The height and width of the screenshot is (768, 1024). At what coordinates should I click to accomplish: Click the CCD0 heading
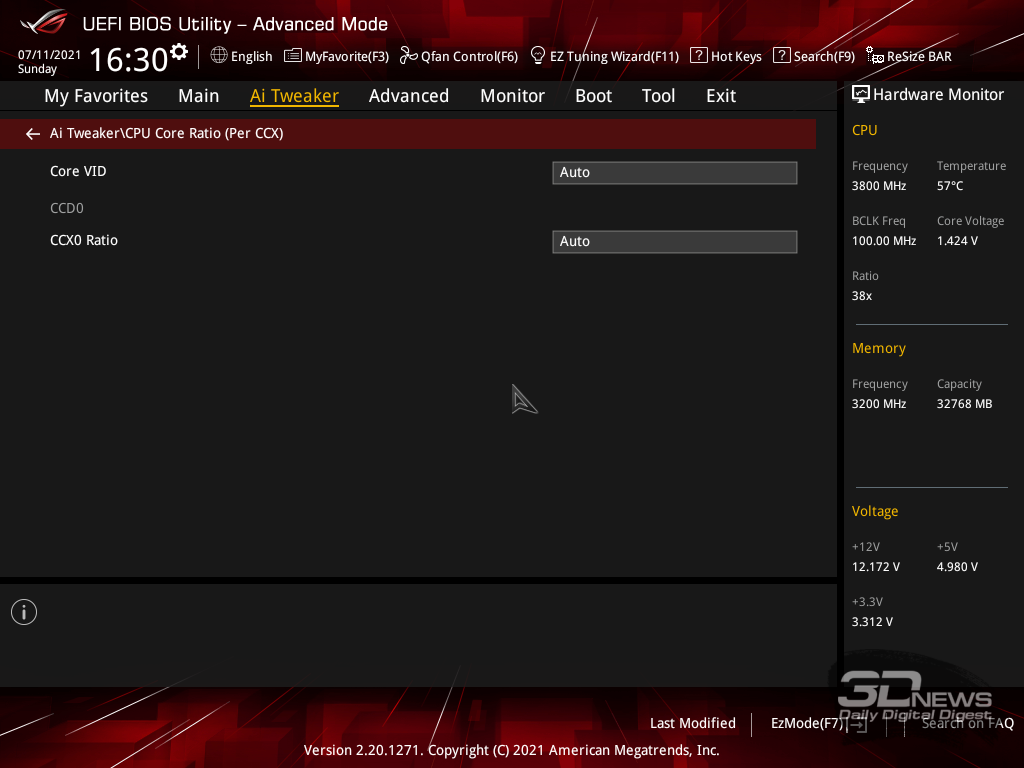point(67,208)
